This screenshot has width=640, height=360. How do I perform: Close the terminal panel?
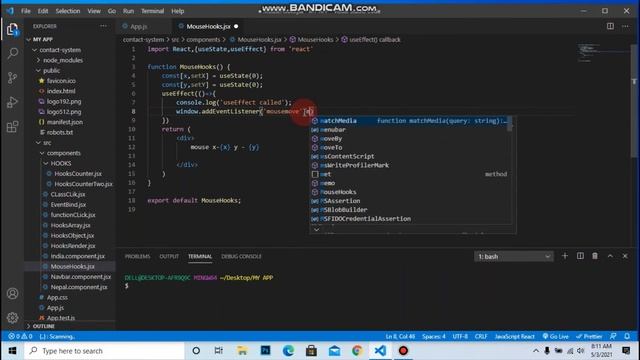tap(625, 256)
